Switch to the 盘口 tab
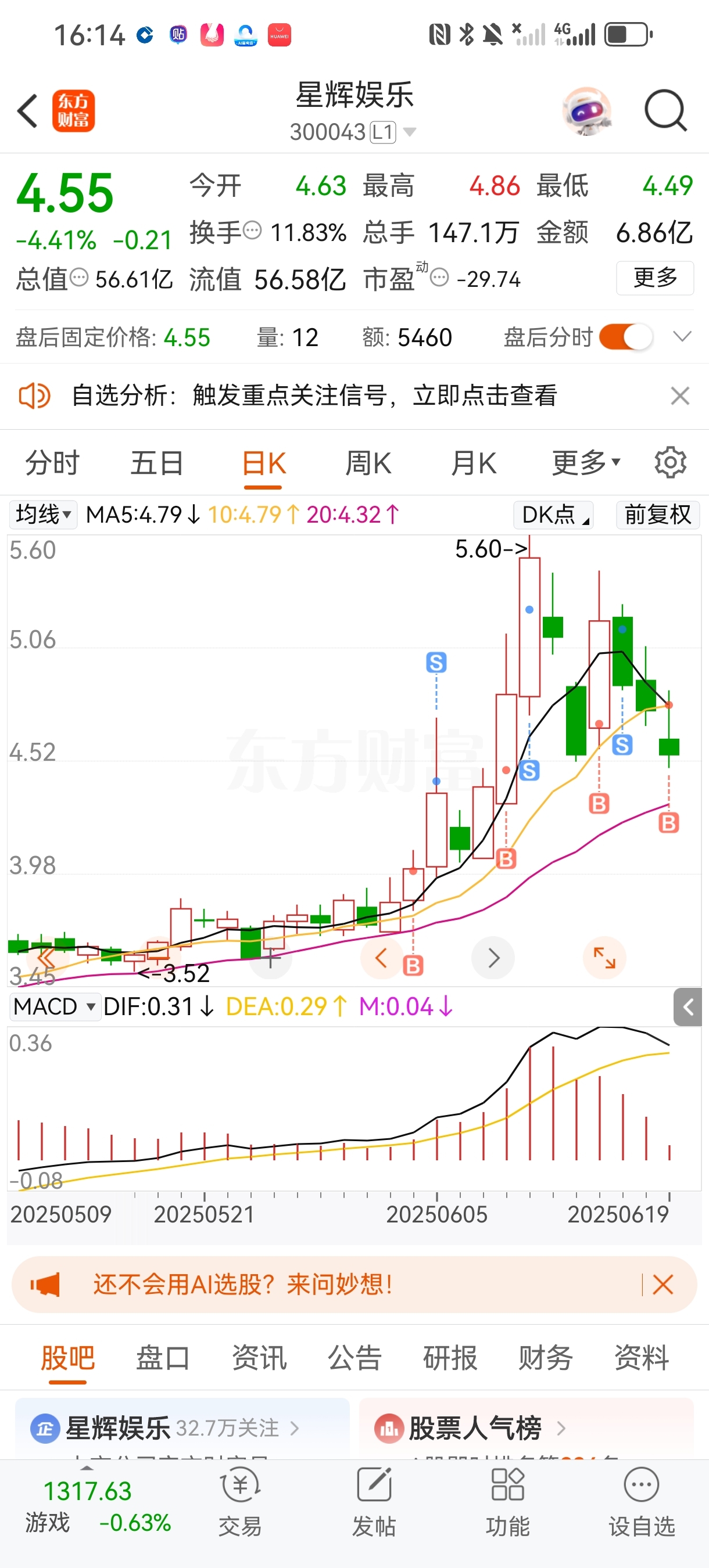Screen dimensions: 709x1568 pyautogui.click(x=163, y=1358)
